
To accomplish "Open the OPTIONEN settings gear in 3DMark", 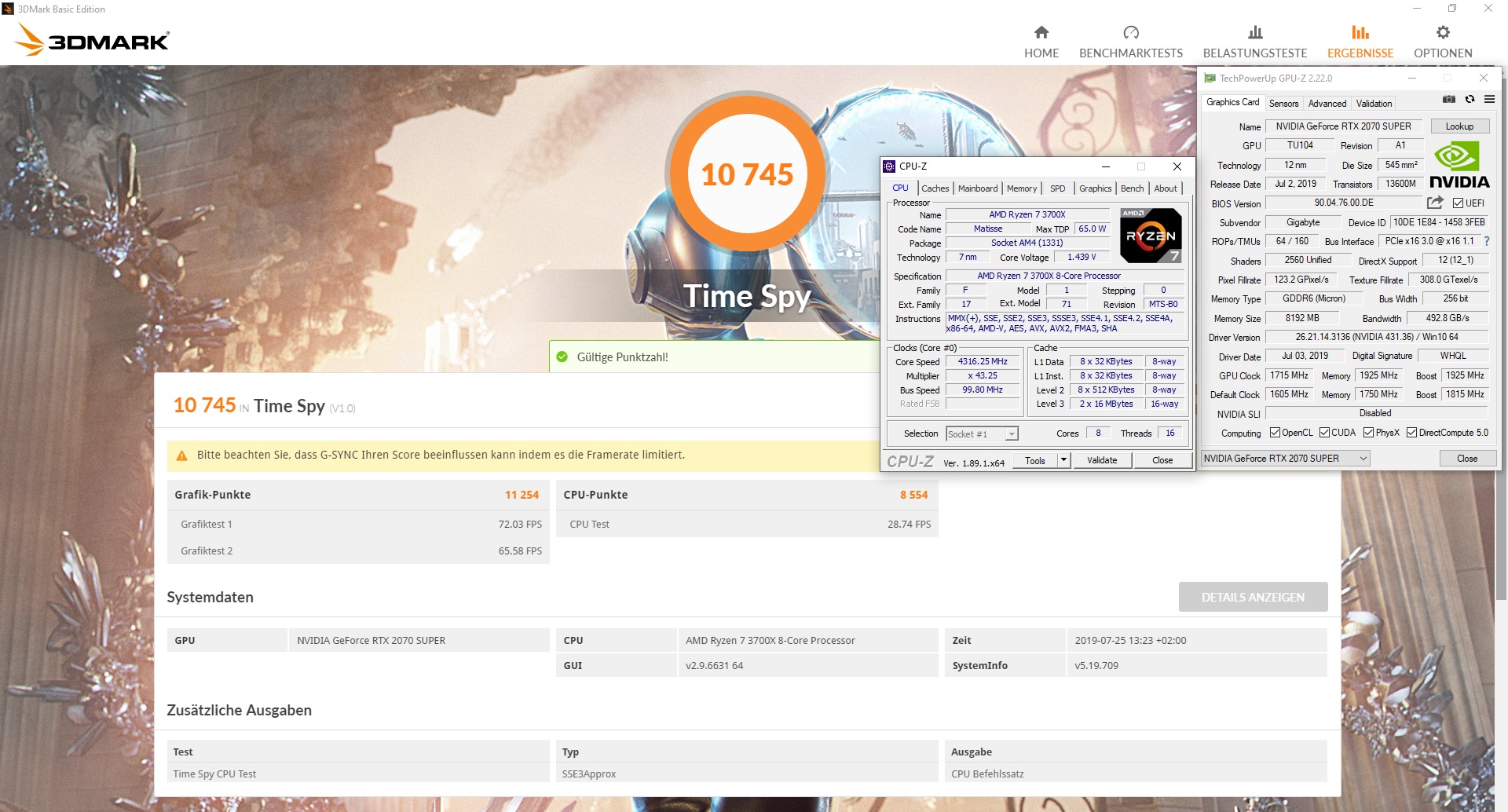I will point(1443,42).
